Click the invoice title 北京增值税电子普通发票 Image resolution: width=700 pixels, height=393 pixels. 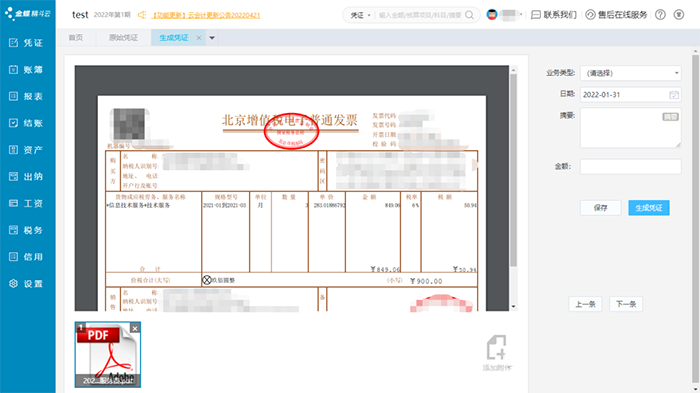290,120
